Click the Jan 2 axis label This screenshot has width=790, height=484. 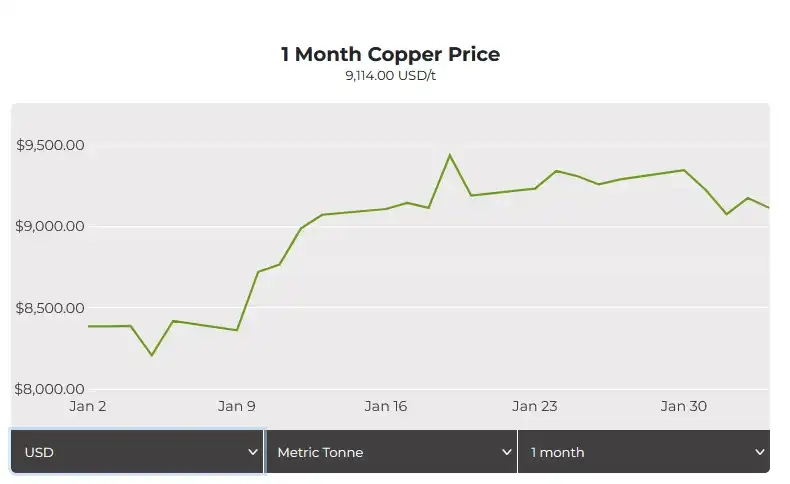tap(88, 406)
